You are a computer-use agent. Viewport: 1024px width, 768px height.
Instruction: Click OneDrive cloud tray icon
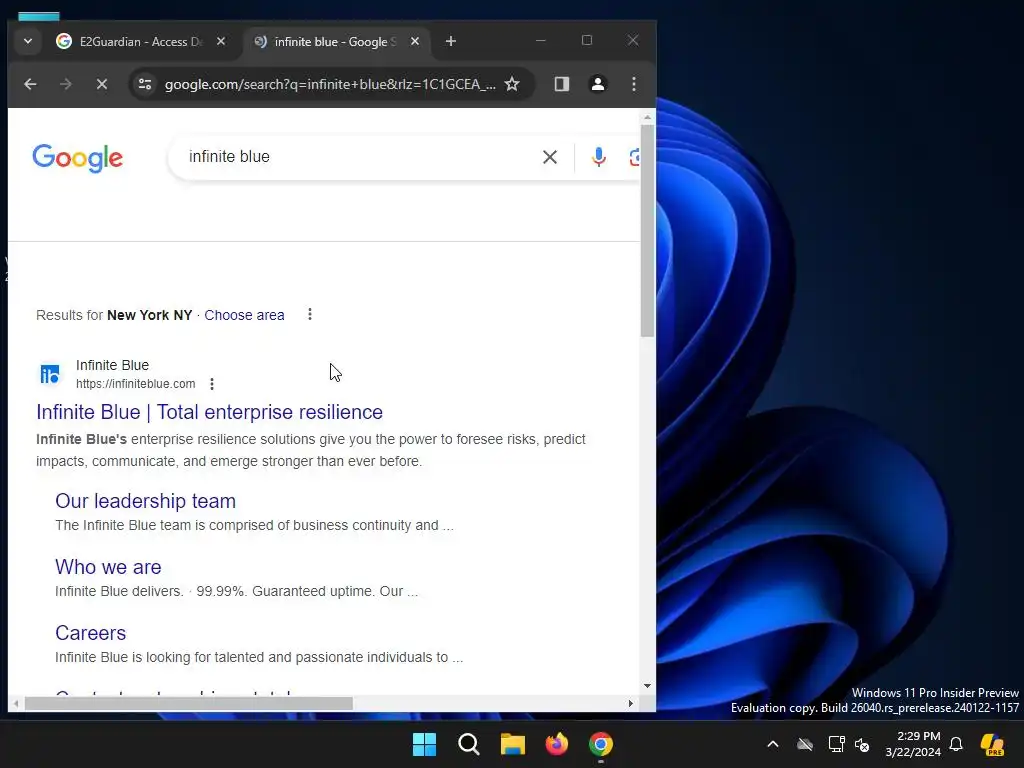(x=805, y=744)
